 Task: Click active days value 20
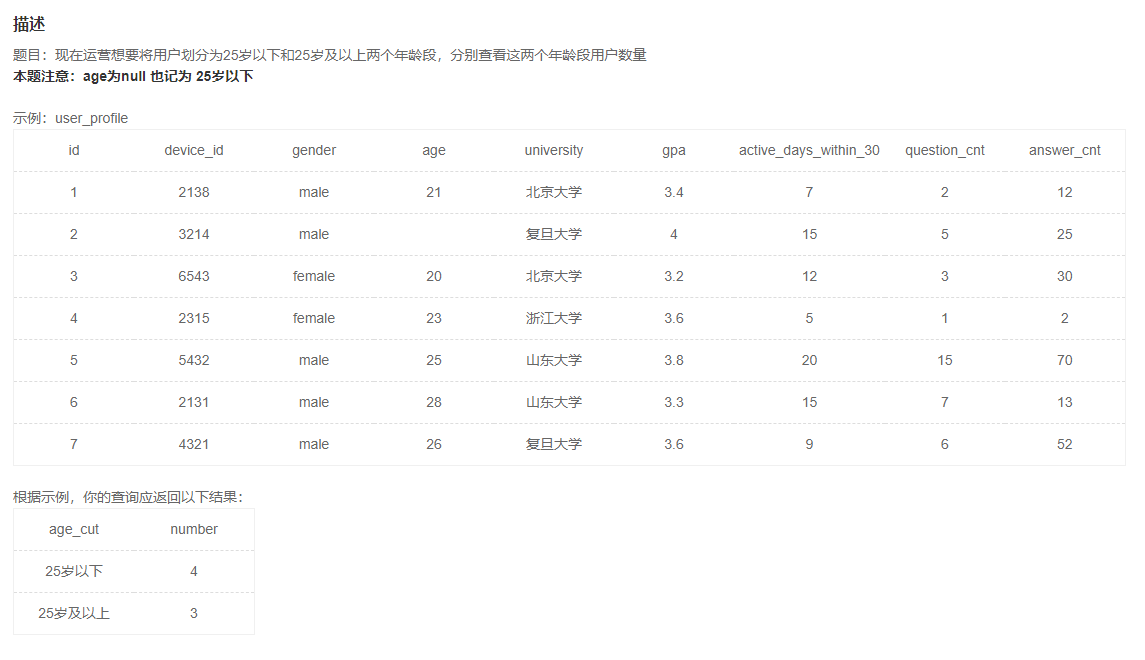coord(809,360)
